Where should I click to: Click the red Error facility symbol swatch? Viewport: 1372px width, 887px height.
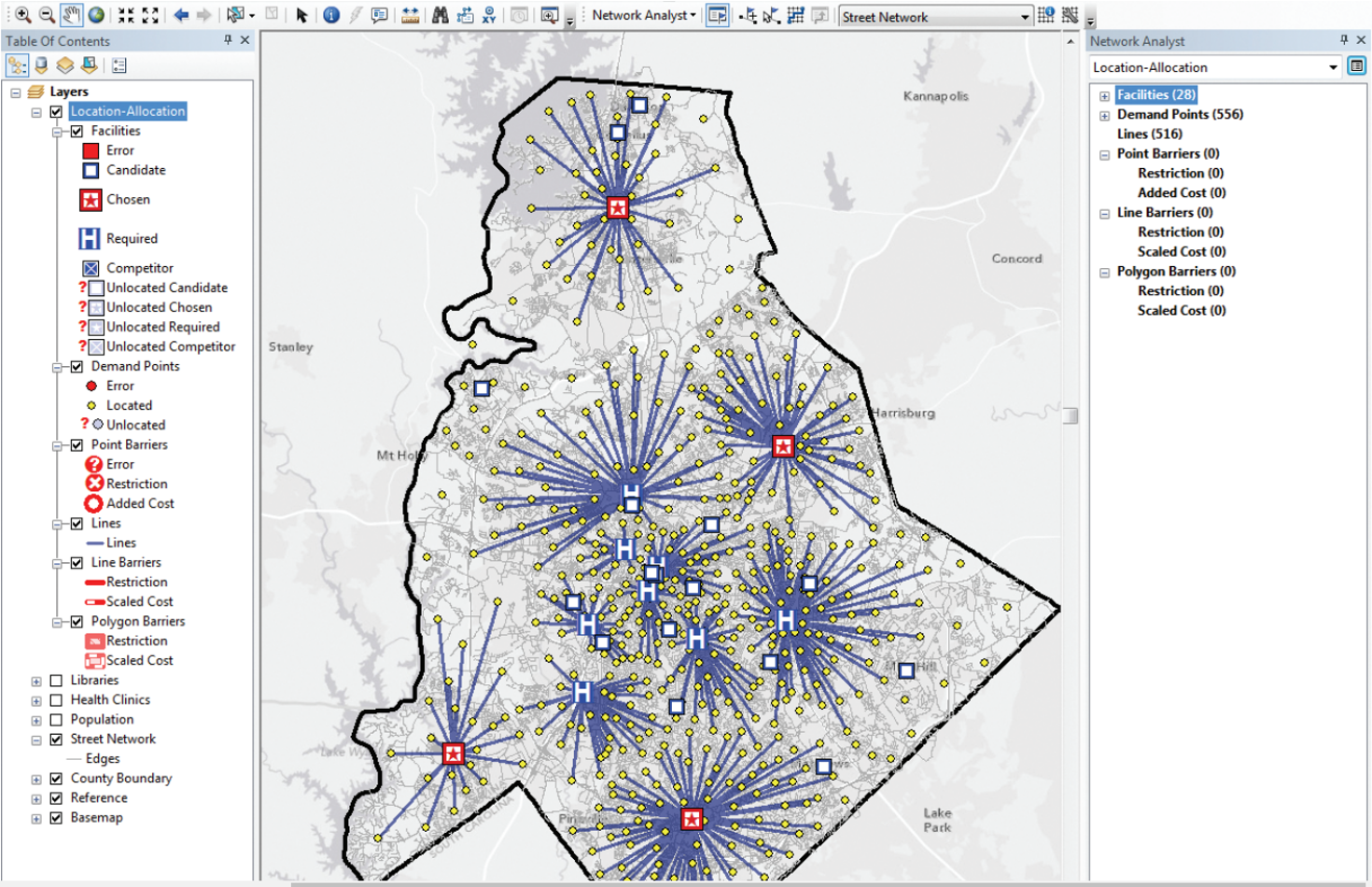pyautogui.click(x=91, y=150)
